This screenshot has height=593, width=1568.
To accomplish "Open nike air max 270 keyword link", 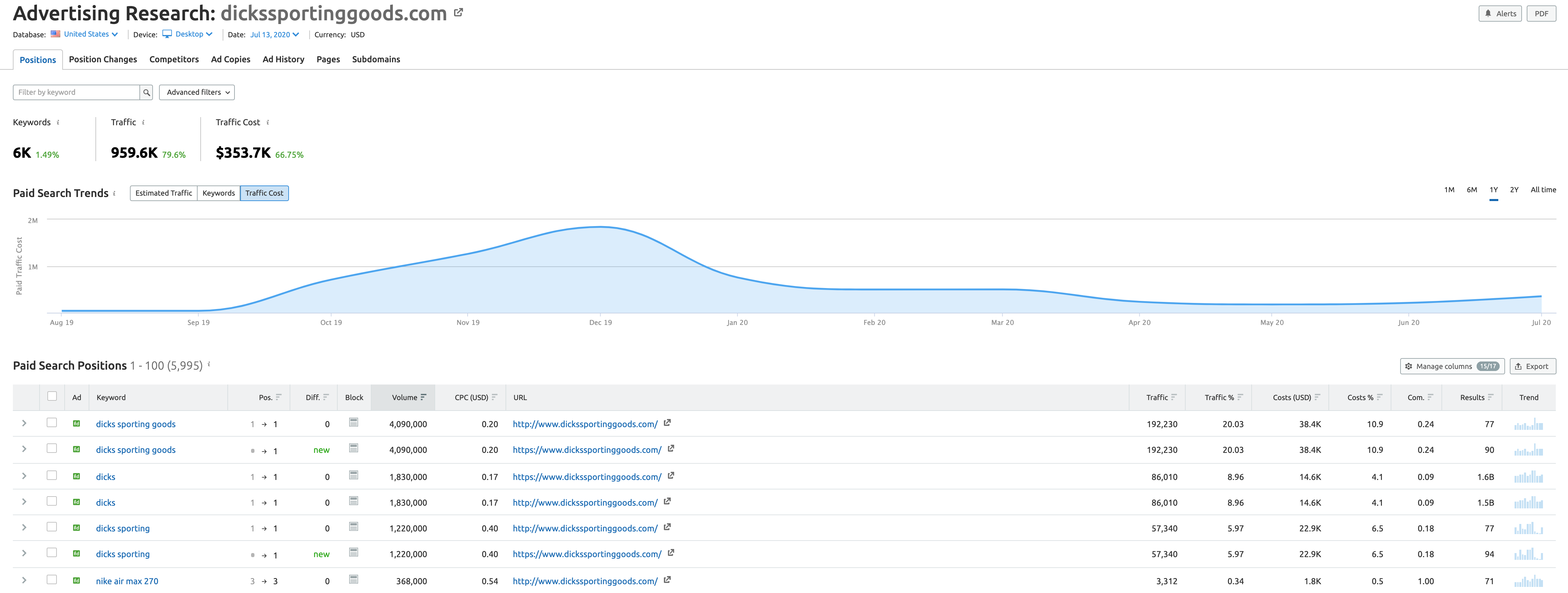I will [127, 581].
